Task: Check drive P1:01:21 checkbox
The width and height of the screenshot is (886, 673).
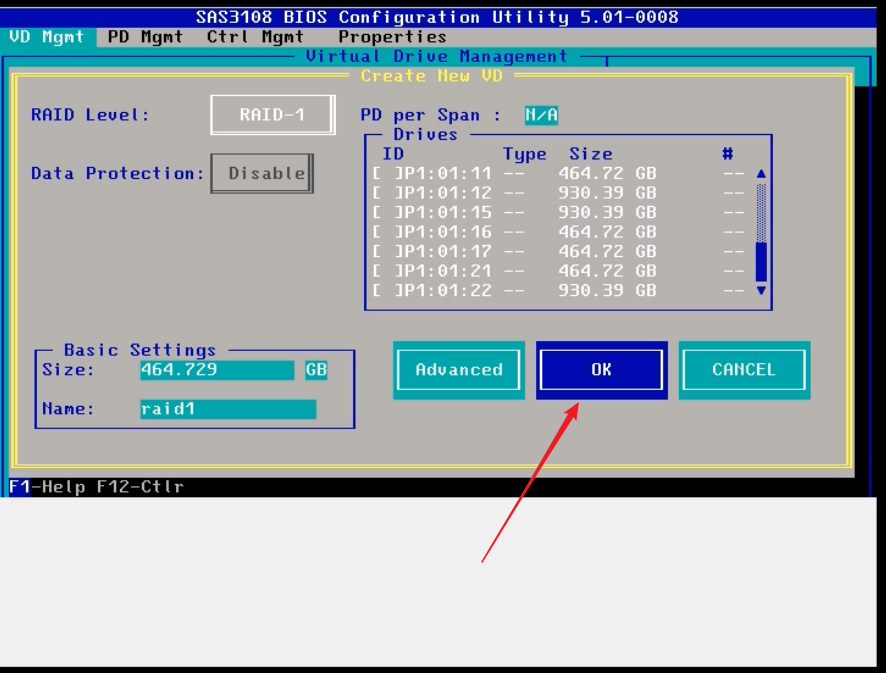Action: coord(386,271)
